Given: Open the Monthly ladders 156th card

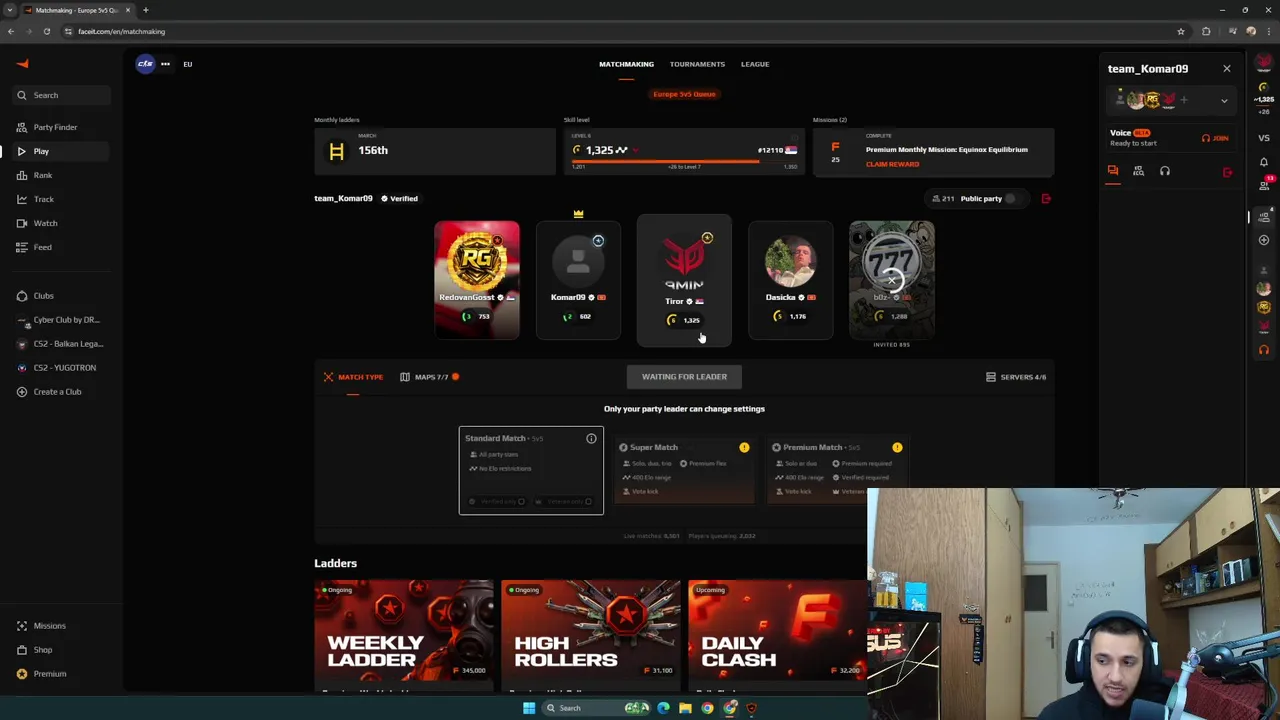Looking at the screenshot, I should coord(434,151).
